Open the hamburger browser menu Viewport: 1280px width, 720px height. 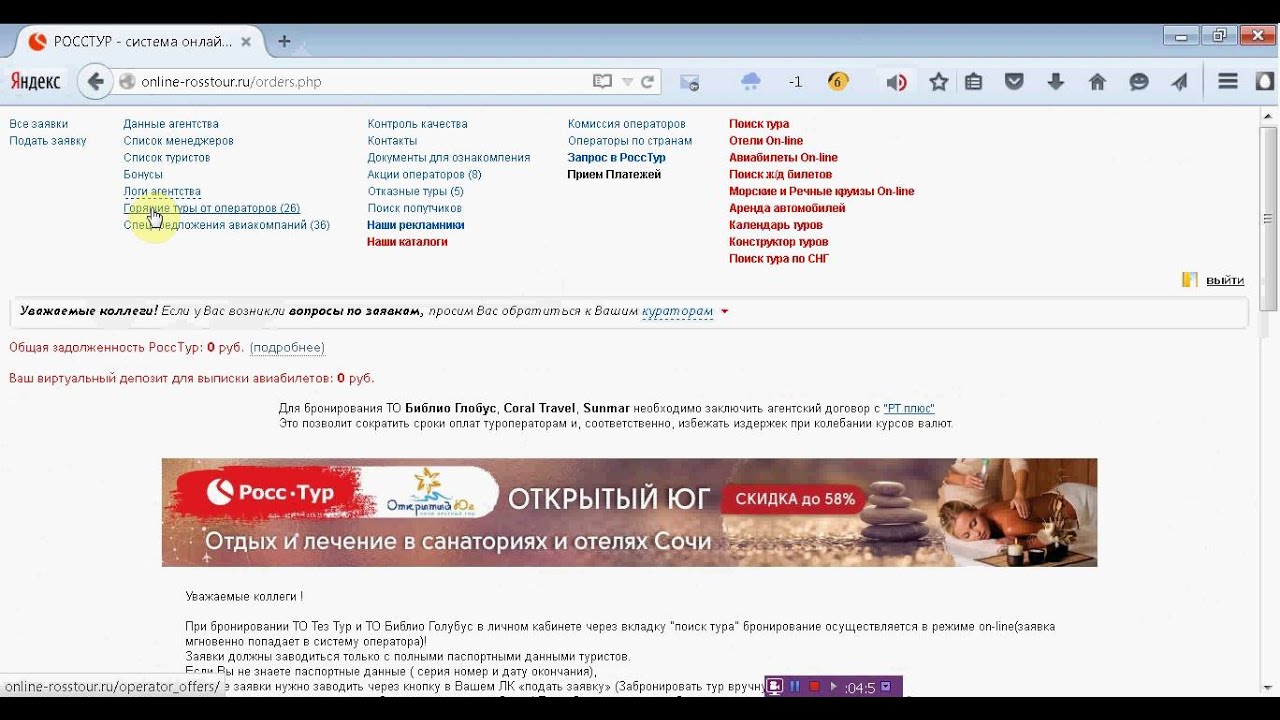click(x=1228, y=82)
